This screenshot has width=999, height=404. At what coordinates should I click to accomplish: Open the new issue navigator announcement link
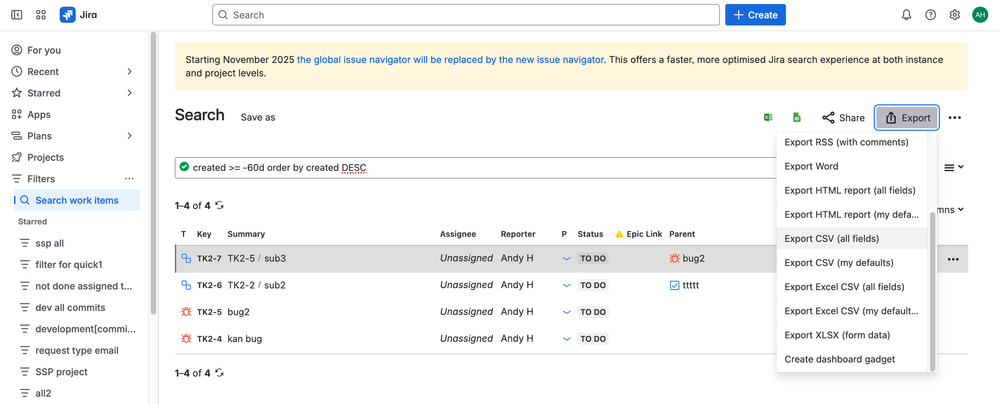click(x=450, y=60)
